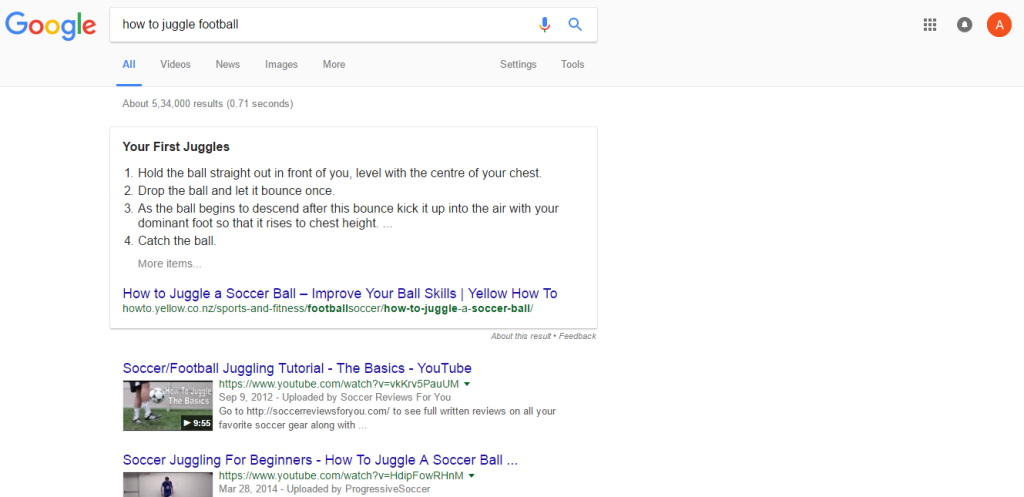The height and width of the screenshot is (497, 1024).
Task: Open 'Soccer/Football Juggling Tutorial - The Basics' result
Action: (x=297, y=368)
